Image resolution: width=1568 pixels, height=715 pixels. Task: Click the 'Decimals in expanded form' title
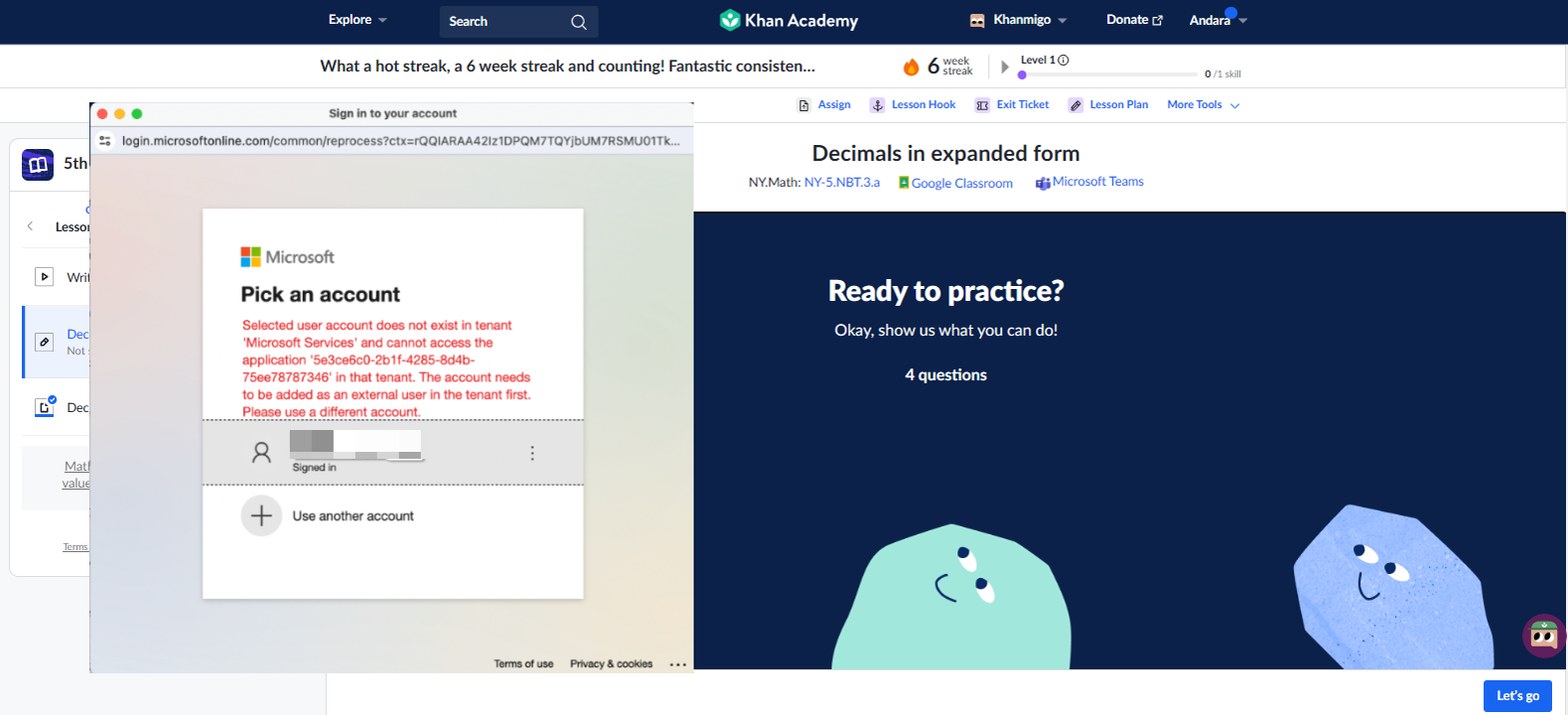[945, 154]
